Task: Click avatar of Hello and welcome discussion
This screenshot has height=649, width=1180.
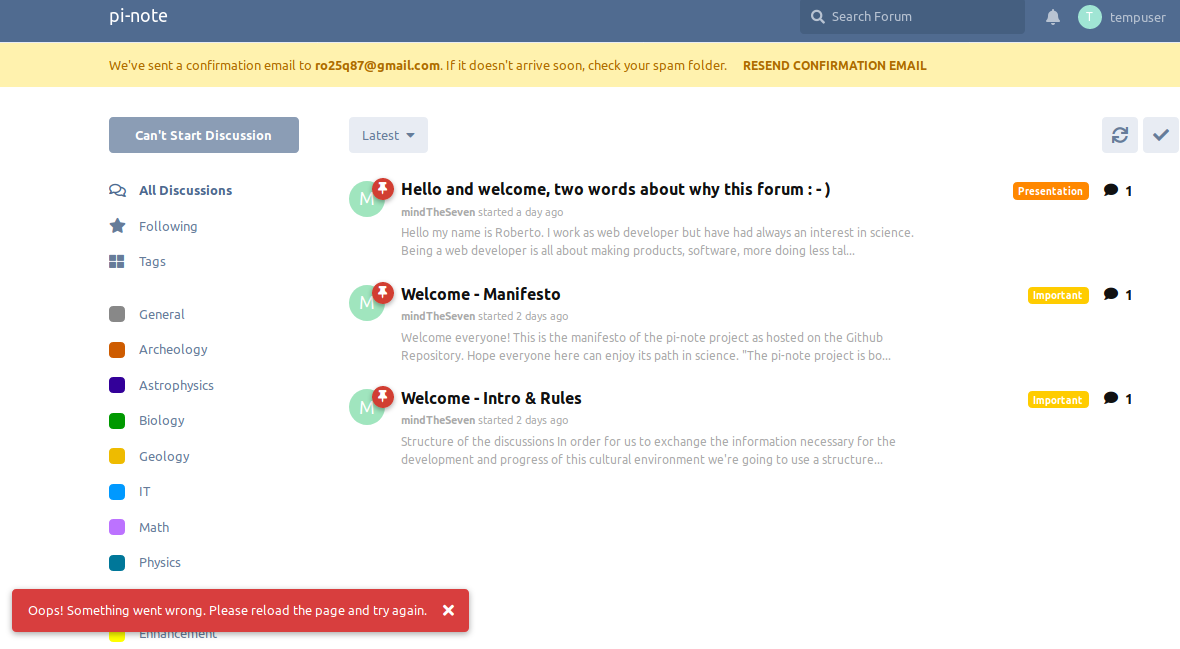Action: 366,199
